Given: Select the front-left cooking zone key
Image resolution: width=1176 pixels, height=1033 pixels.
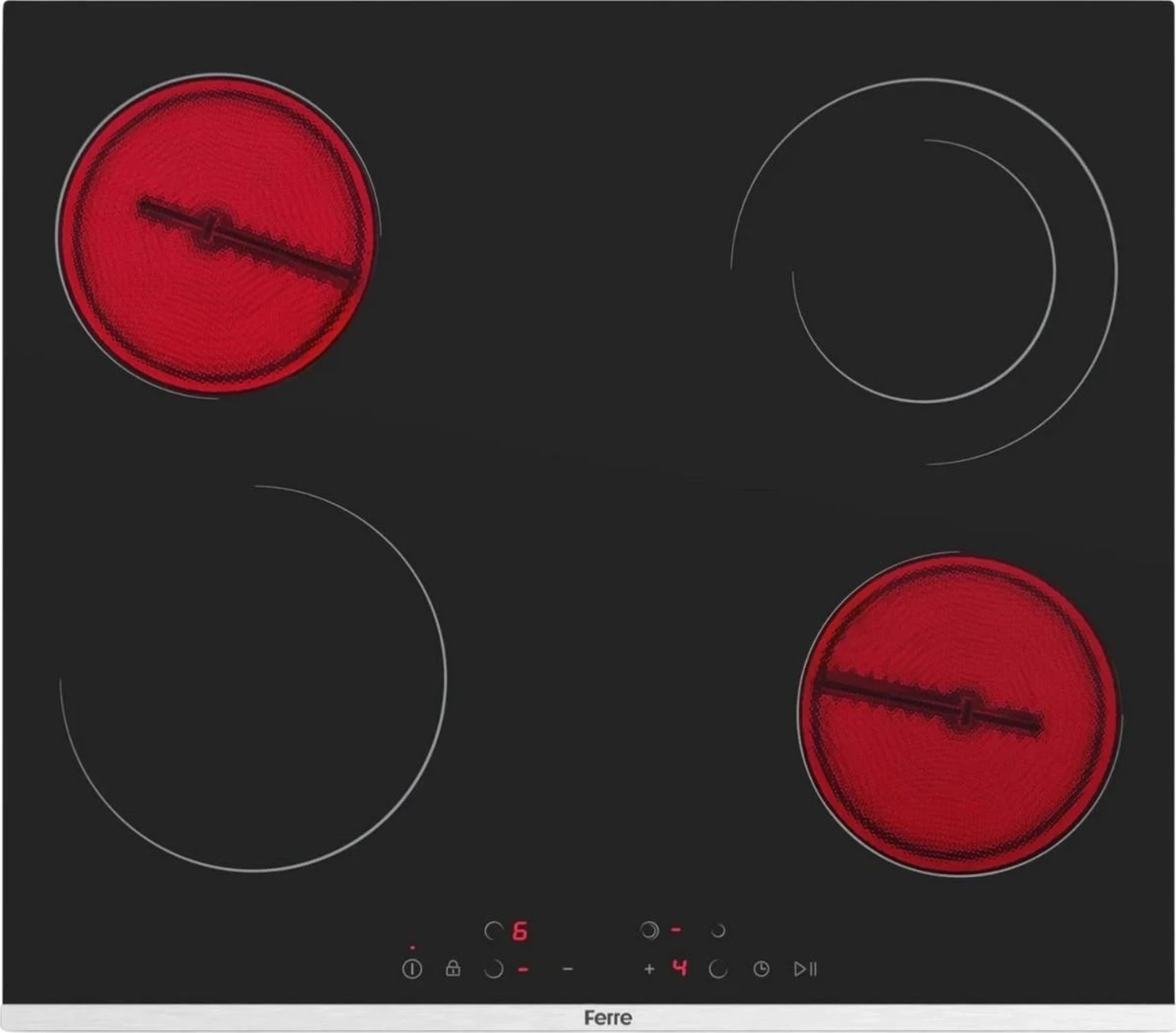Looking at the screenshot, I should click(x=493, y=970).
